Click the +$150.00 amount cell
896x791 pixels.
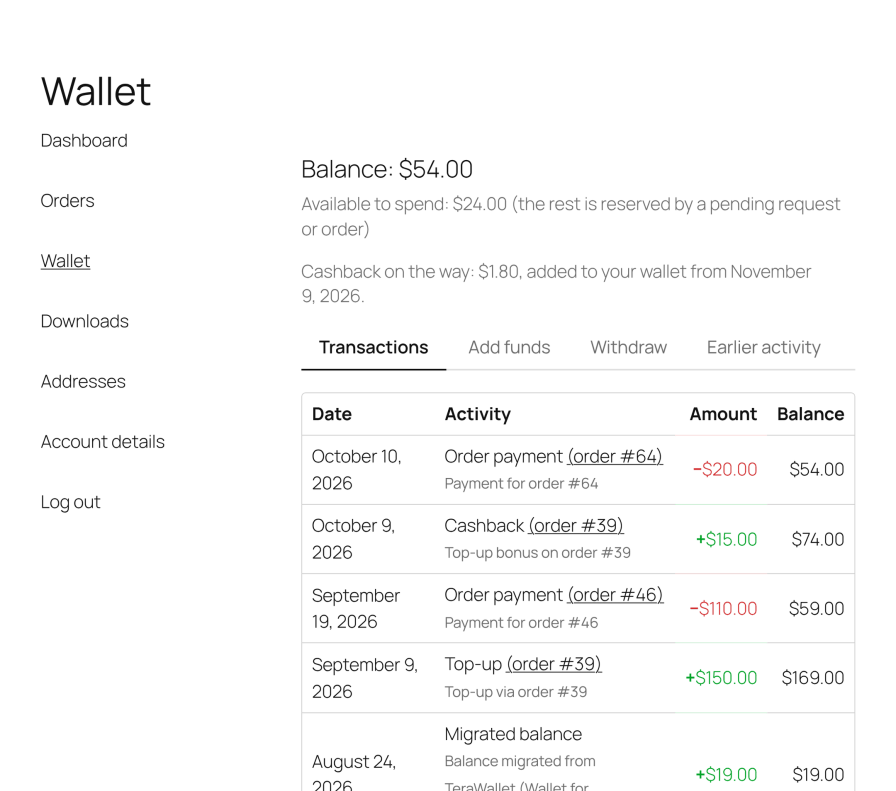721,678
